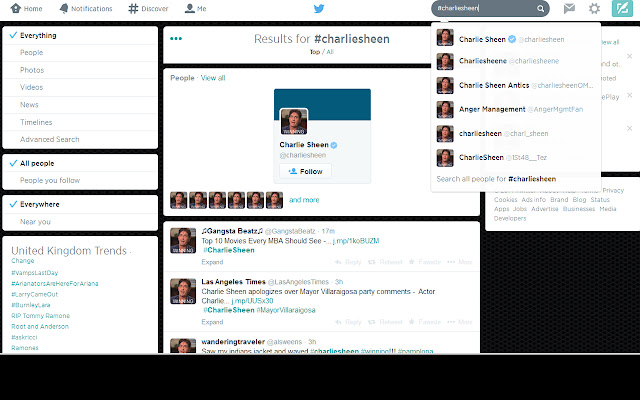Viewport: 640px width, 400px height.
Task: Switch to All results tab
Action: click(330, 52)
